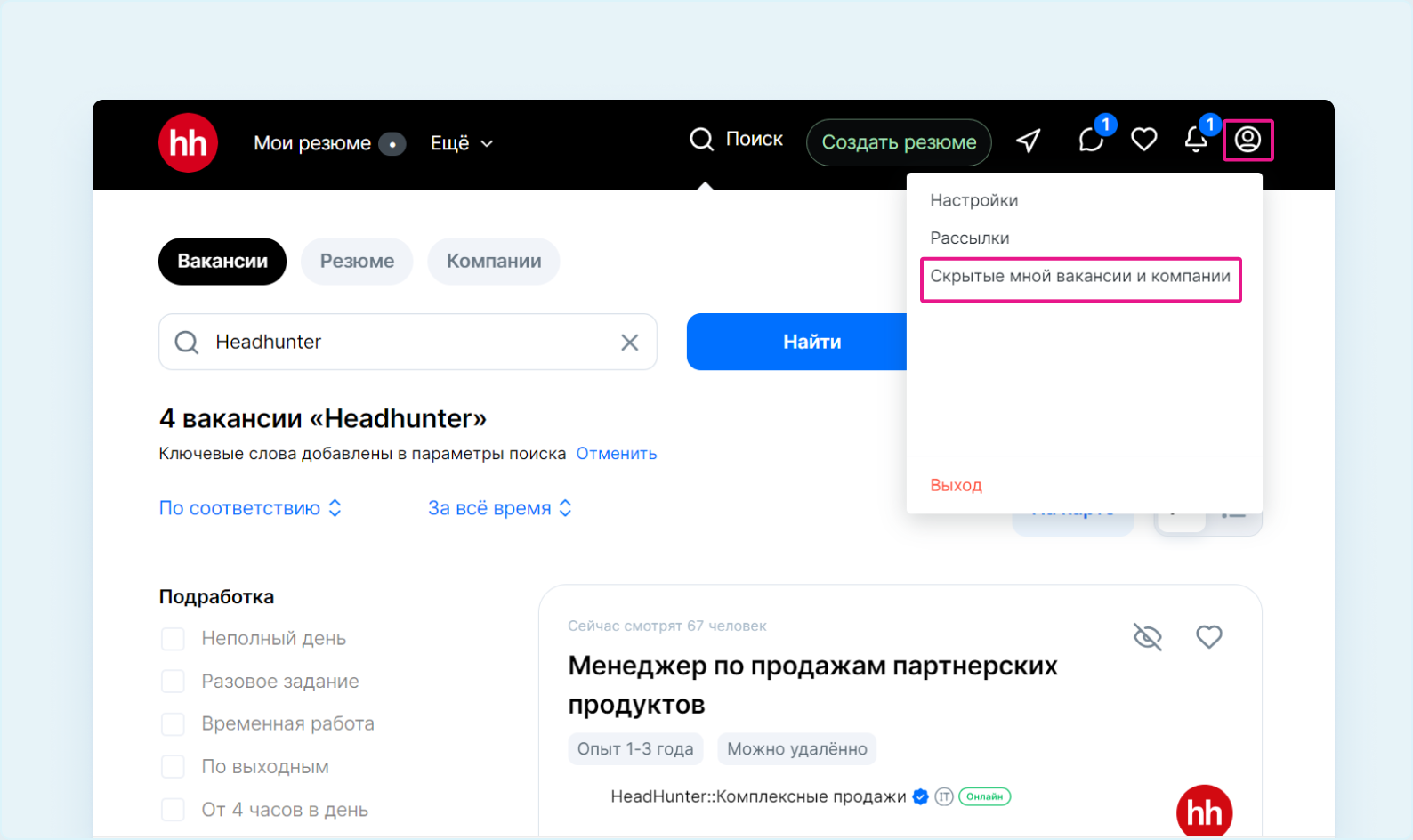Open chat messages icon
1413x840 pixels.
coord(1091,140)
